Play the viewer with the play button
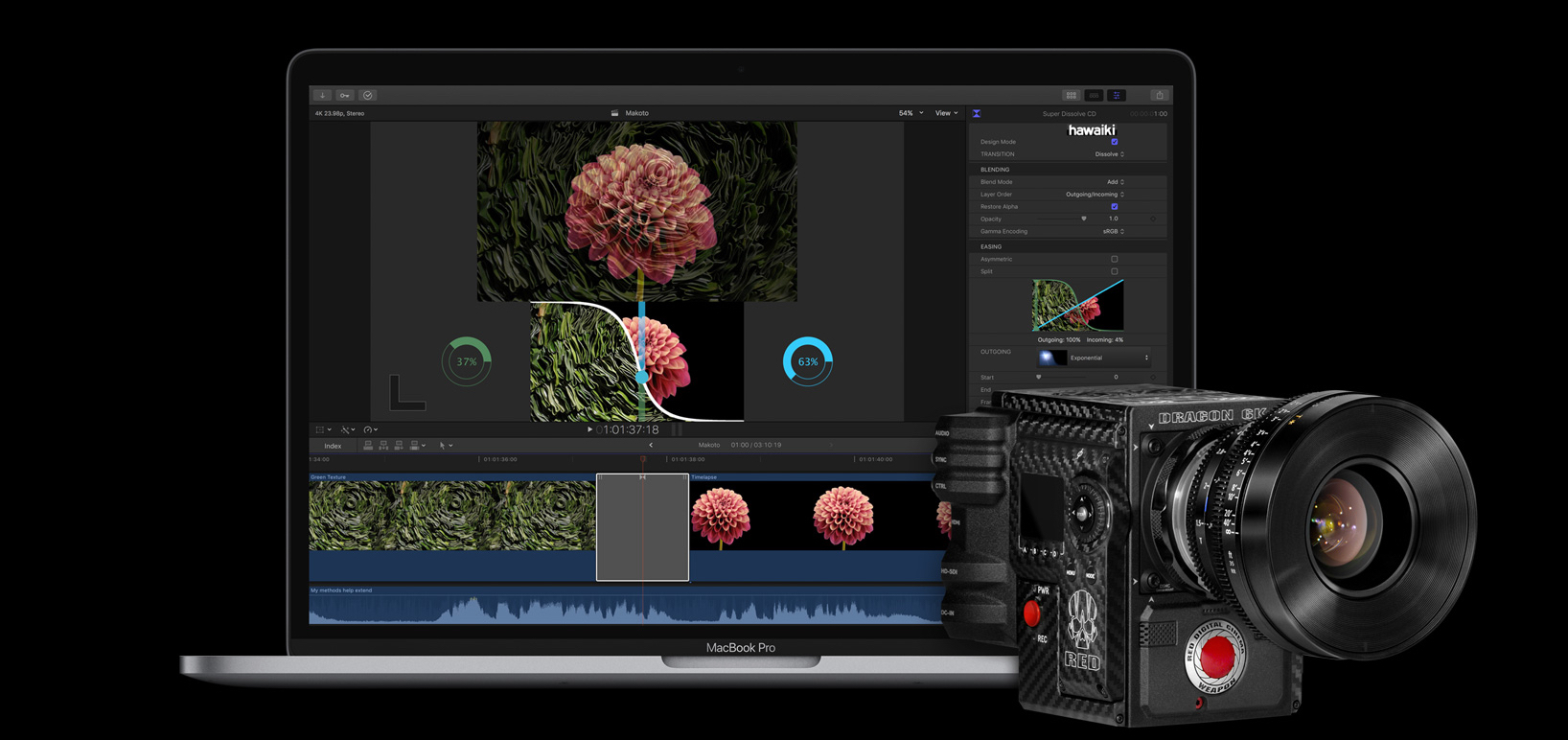1568x740 pixels. pyautogui.click(x=589, y=429)
